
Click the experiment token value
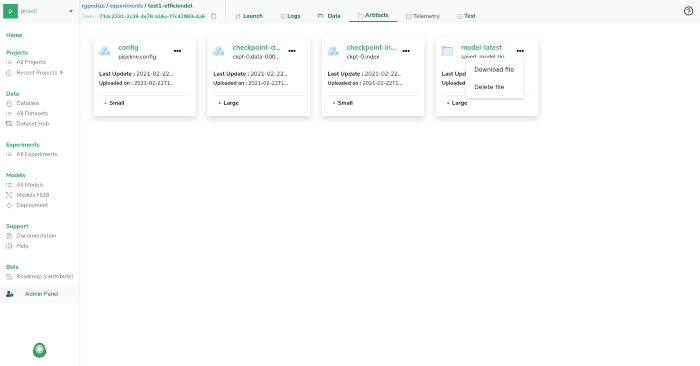coord(152,16)
